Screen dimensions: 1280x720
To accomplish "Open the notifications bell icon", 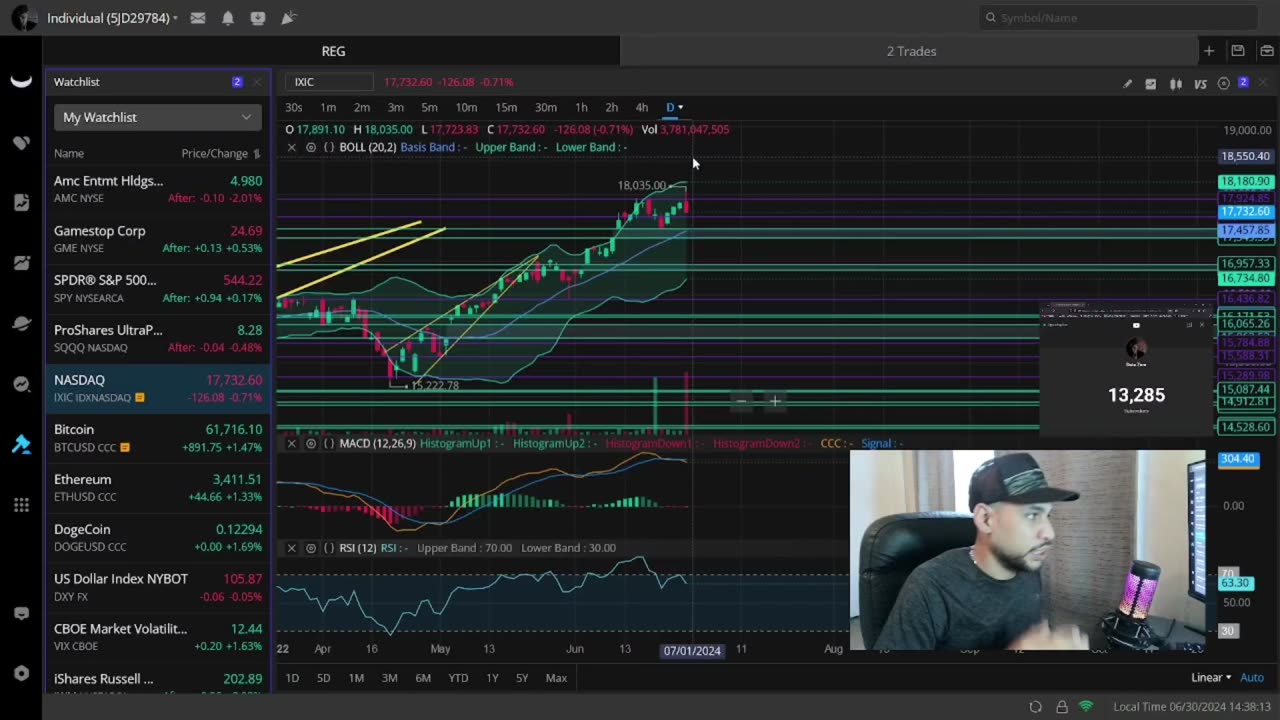I will (228, 18).
